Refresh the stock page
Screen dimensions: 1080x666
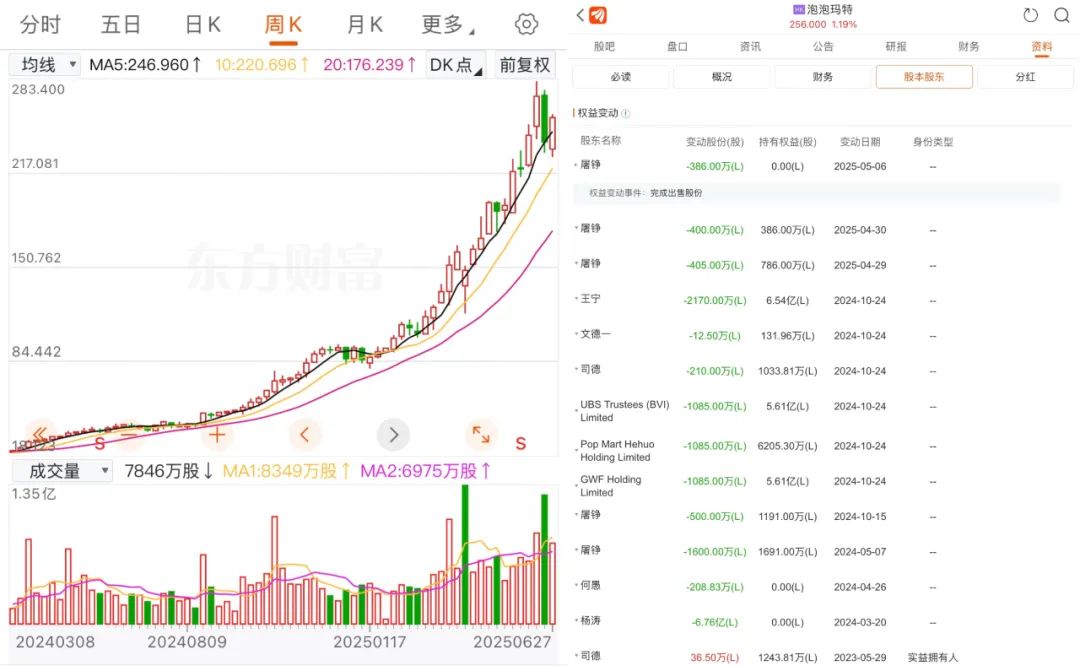point(1030,15)
